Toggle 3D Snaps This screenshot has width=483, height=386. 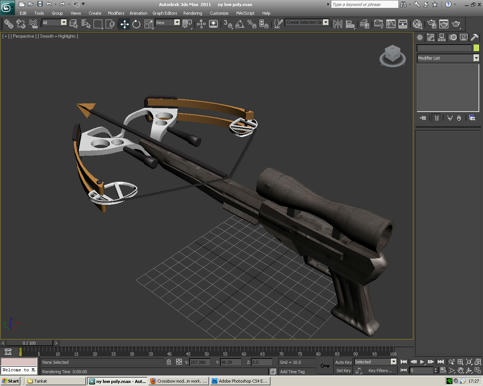228,24
